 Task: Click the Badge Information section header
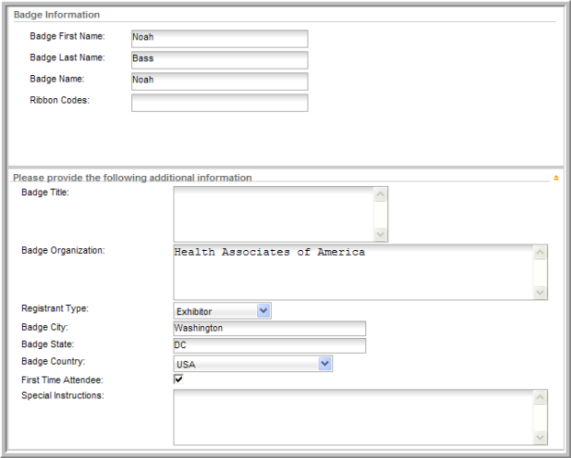coord(57,15)
